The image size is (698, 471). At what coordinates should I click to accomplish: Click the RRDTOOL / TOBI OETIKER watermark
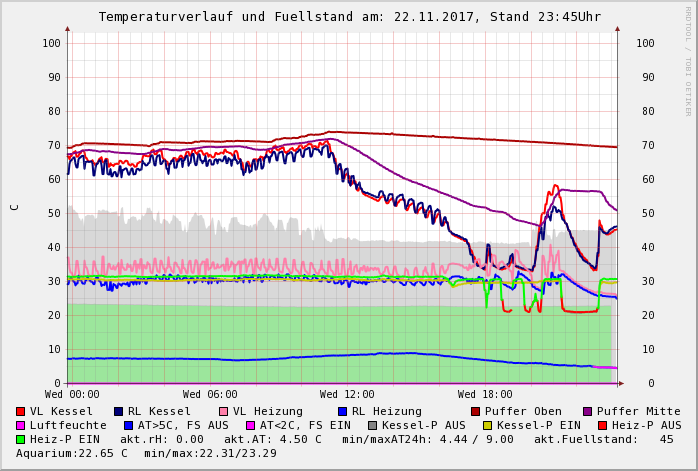tap(687, 60)
